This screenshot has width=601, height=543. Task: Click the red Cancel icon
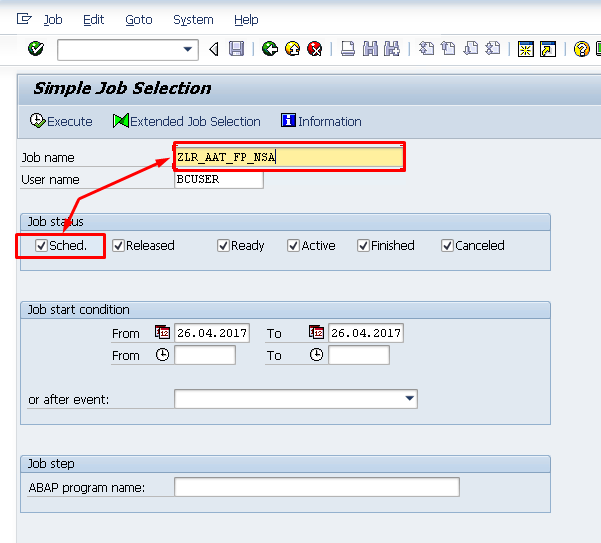click(315, 49)
